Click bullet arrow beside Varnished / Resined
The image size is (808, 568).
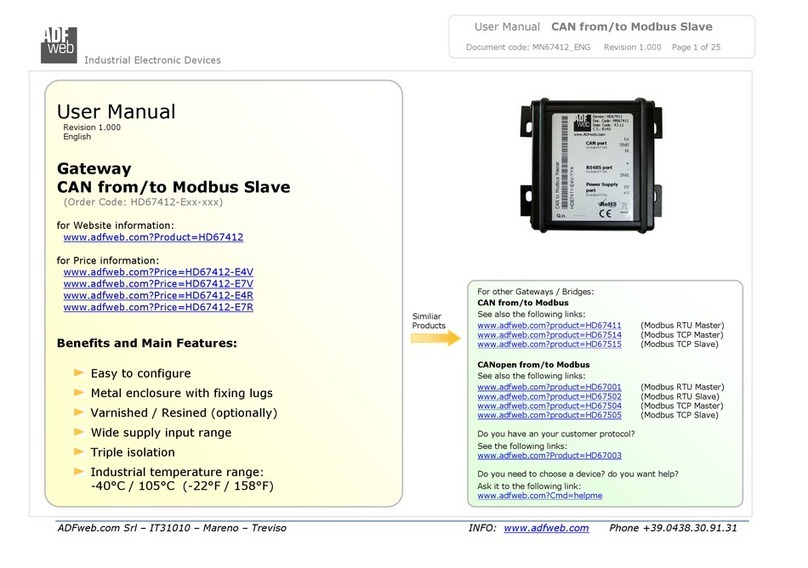coord(79,412)
